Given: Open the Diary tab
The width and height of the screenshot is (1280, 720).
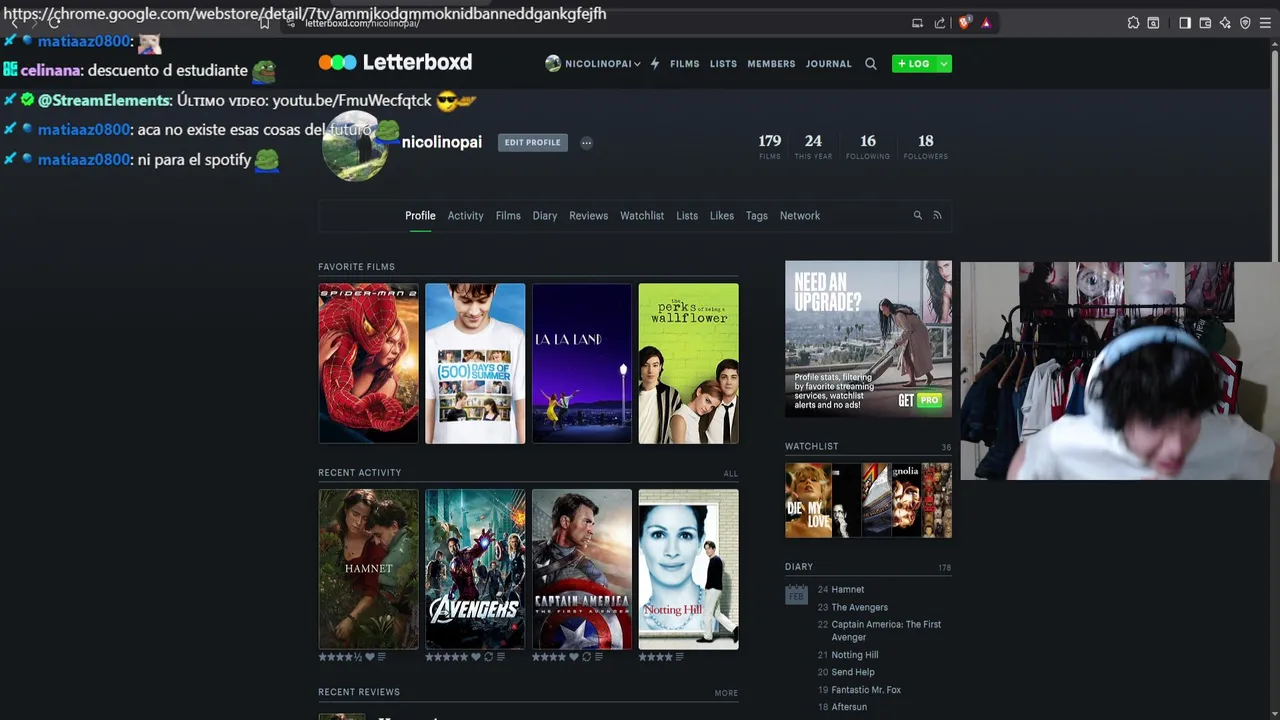Looking at the screenshot, I should pos(545,215).
